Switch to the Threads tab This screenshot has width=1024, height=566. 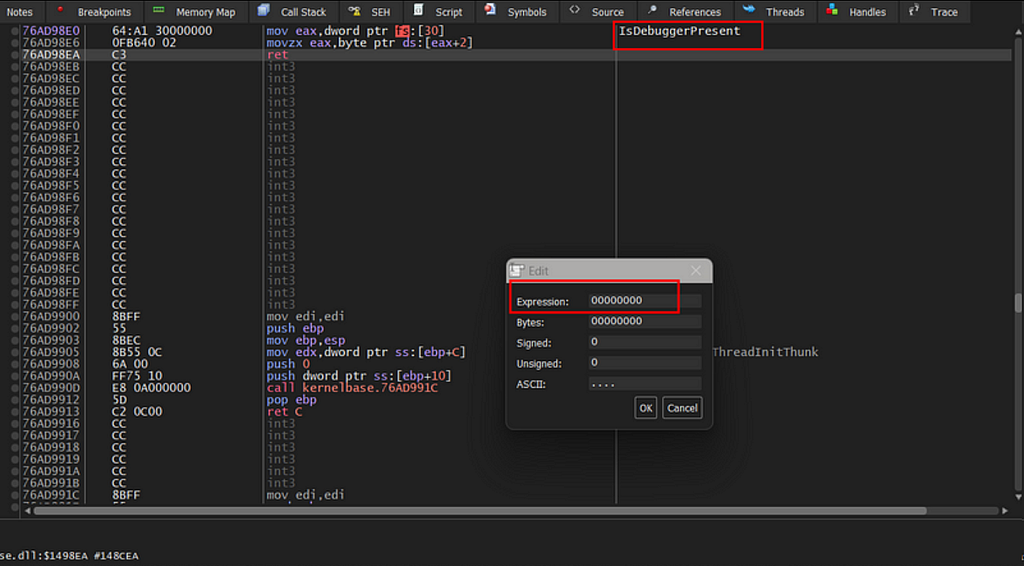pos(775,12)
